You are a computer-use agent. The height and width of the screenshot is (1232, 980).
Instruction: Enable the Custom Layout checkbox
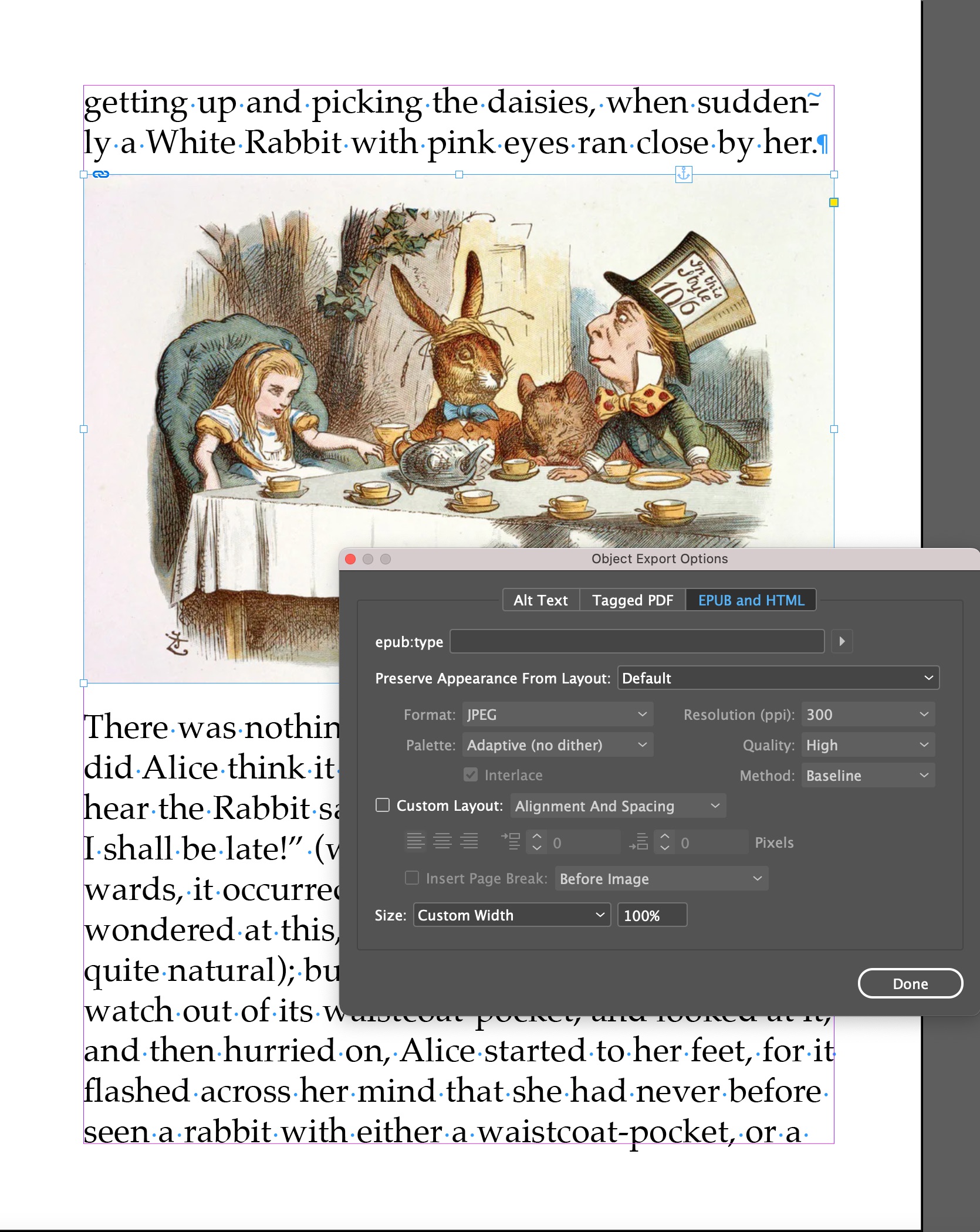click(x=383, y=805)
